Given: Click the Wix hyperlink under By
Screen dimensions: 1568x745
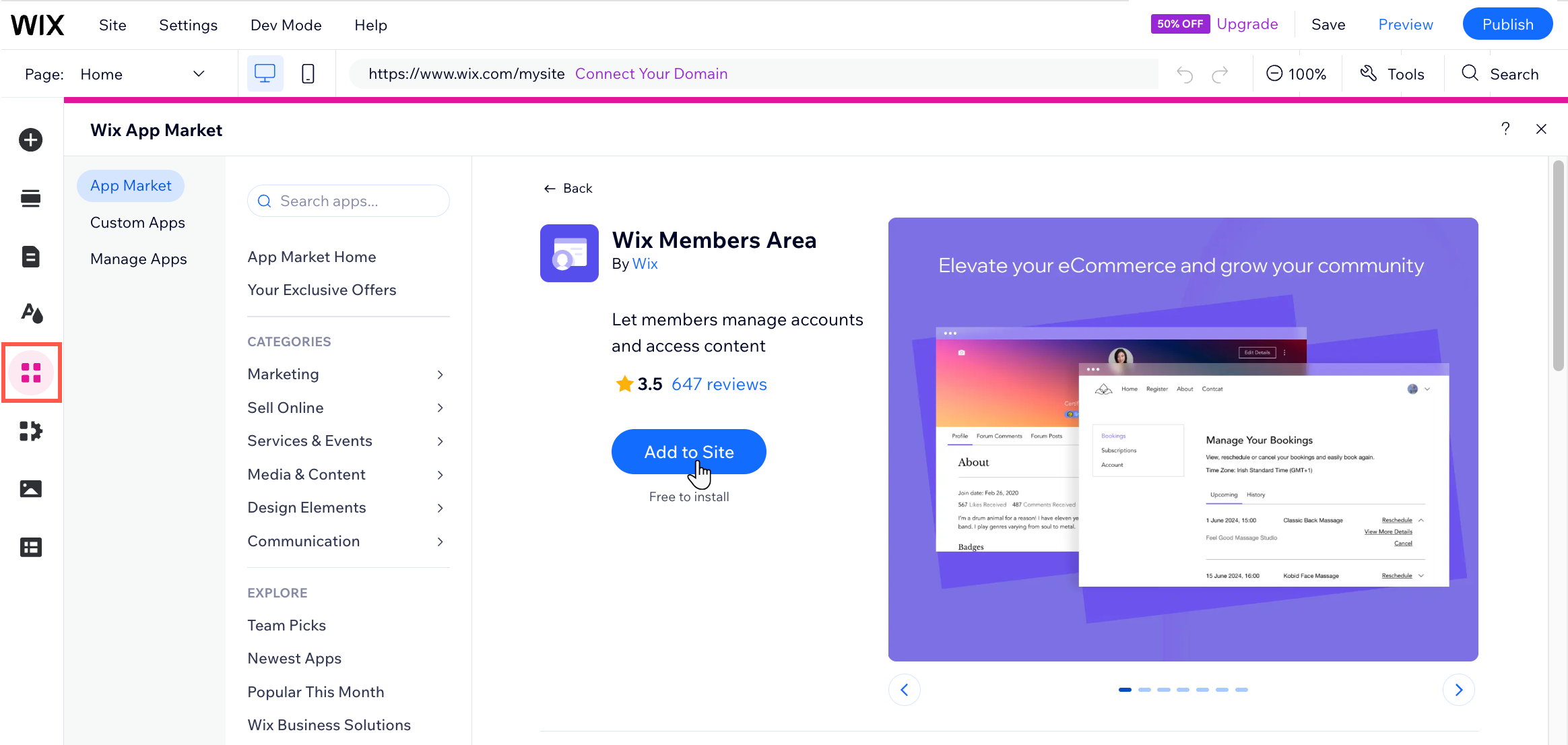Looking at the screenshot, I should tap(645, 263).
